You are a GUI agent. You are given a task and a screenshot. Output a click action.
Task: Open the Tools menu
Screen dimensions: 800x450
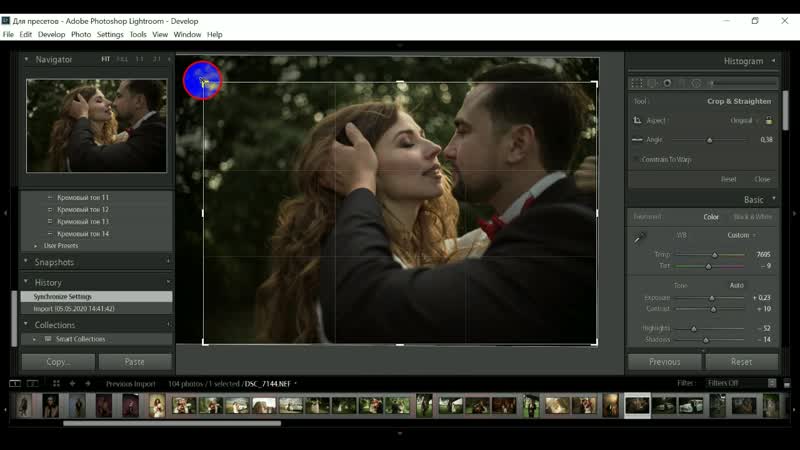138,35
